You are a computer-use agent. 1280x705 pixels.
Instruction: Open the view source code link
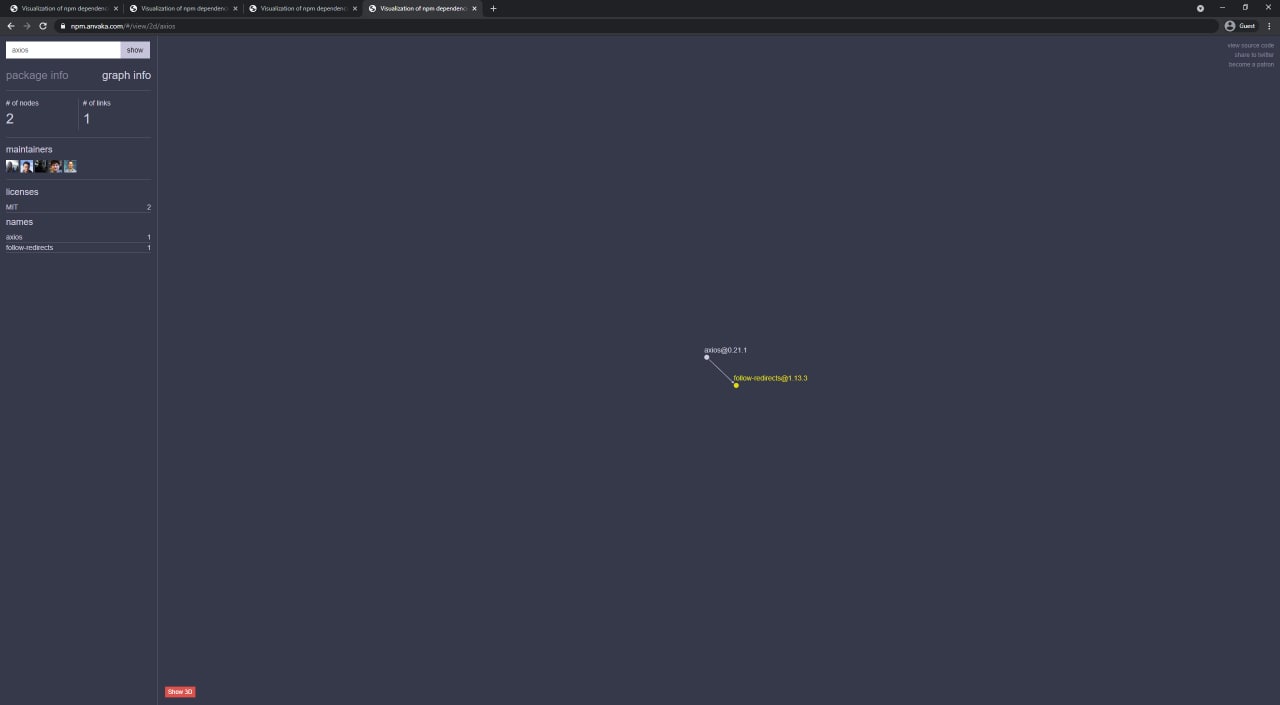[x=1251, y=45]
